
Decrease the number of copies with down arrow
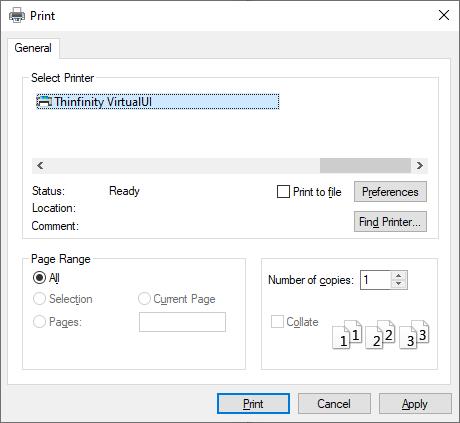pos(399,284)
